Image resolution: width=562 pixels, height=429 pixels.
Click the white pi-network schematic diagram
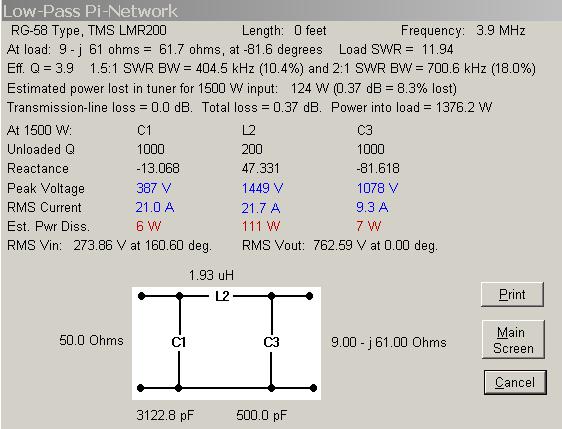pos(226,343)
